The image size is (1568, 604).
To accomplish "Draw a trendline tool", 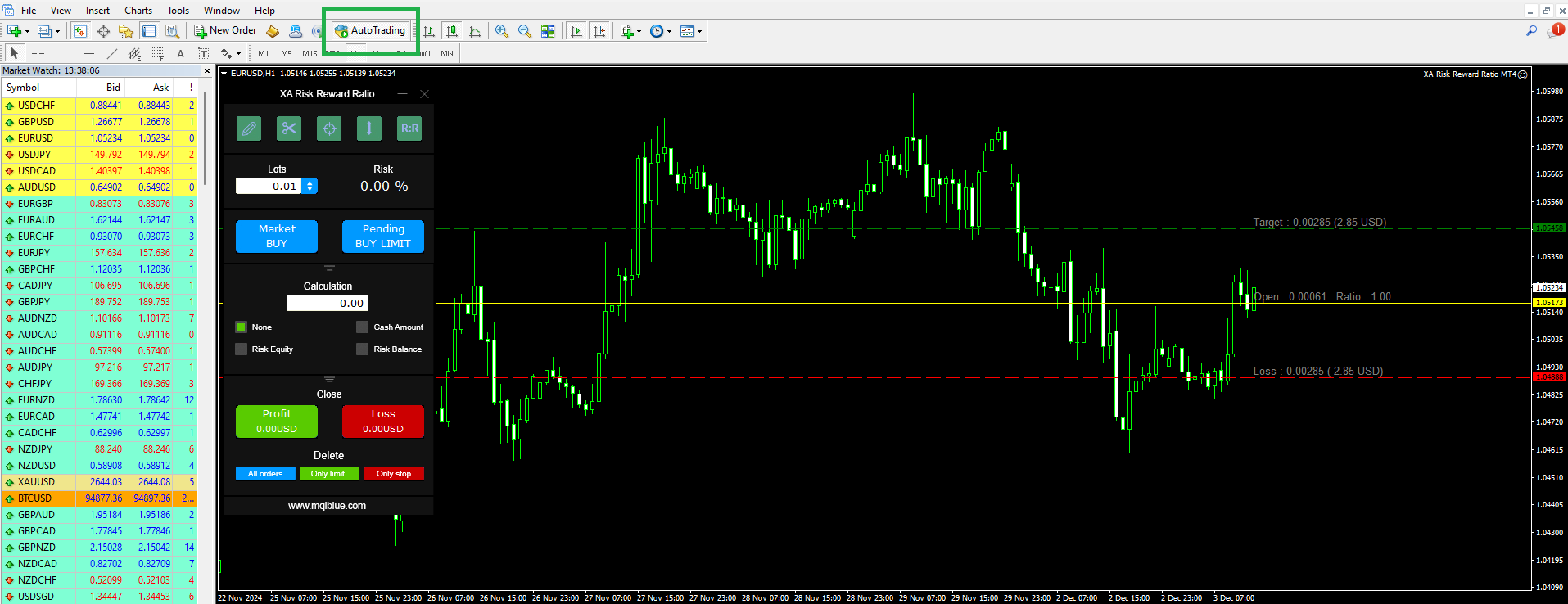I will coord(112,53).
